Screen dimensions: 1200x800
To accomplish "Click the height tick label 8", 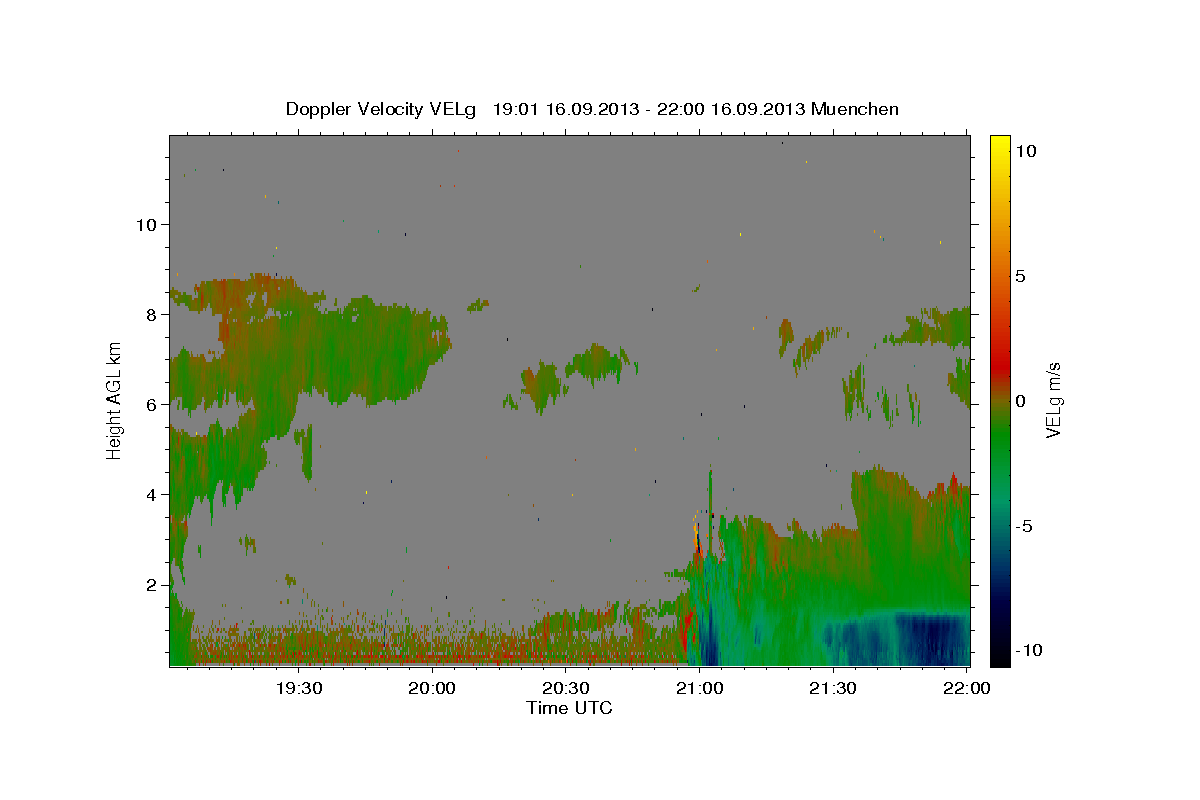I will (x=153, y=314).
